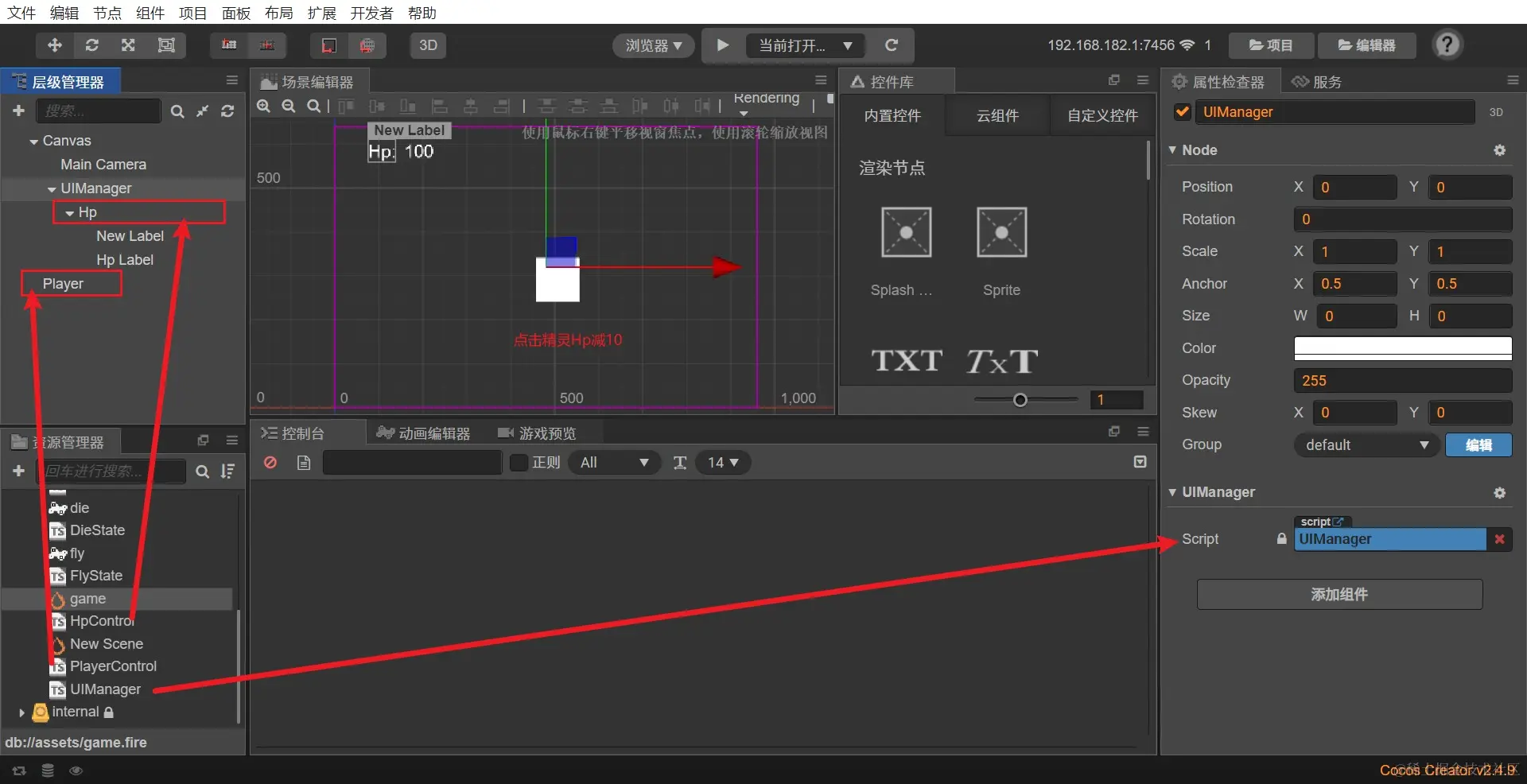Click the hierarchy search magnifier icon
Screen dimensions: 1527x784
(177, 111)
